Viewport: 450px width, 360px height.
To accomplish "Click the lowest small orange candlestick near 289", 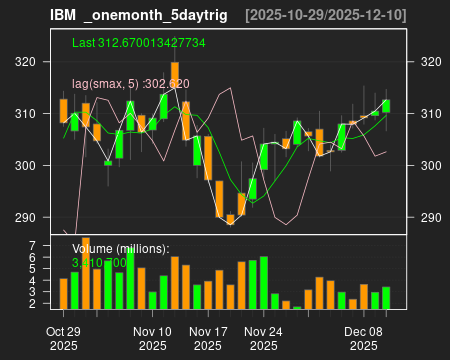I will (x=230, y=220).
